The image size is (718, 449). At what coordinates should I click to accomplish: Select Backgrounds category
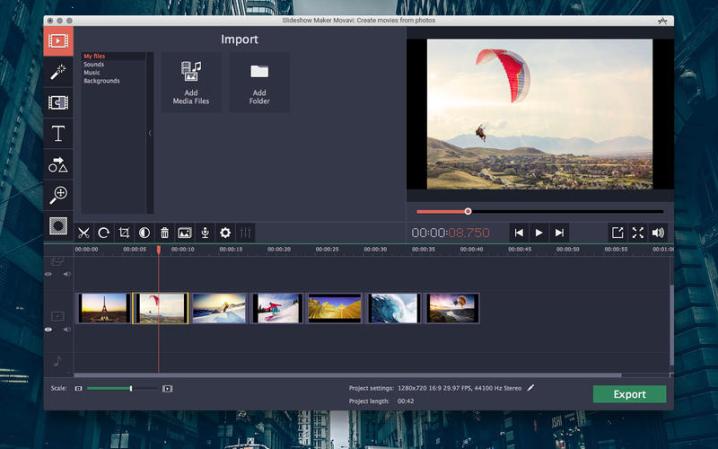101,81
